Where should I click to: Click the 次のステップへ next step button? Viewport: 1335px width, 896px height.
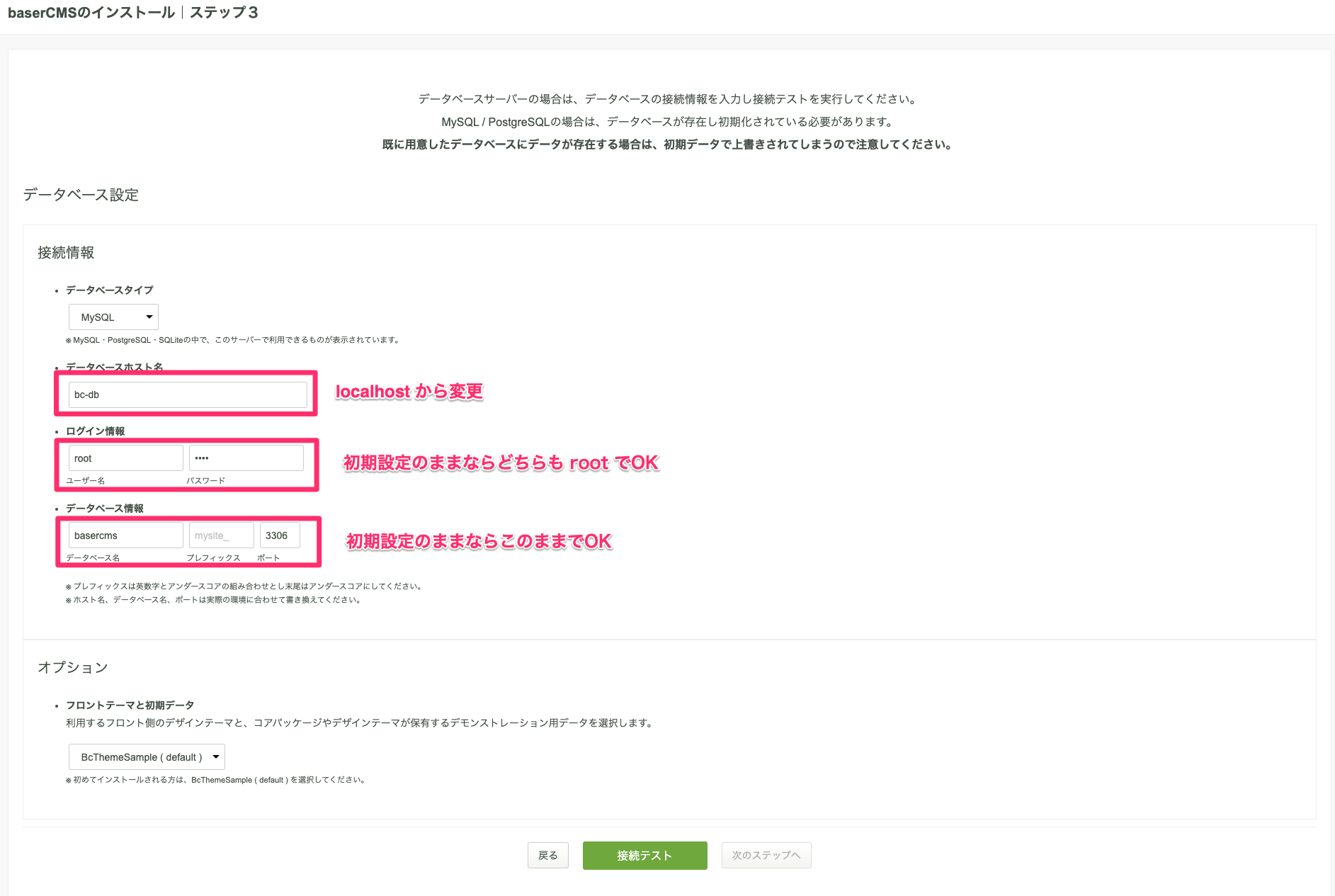coord(766,856)
